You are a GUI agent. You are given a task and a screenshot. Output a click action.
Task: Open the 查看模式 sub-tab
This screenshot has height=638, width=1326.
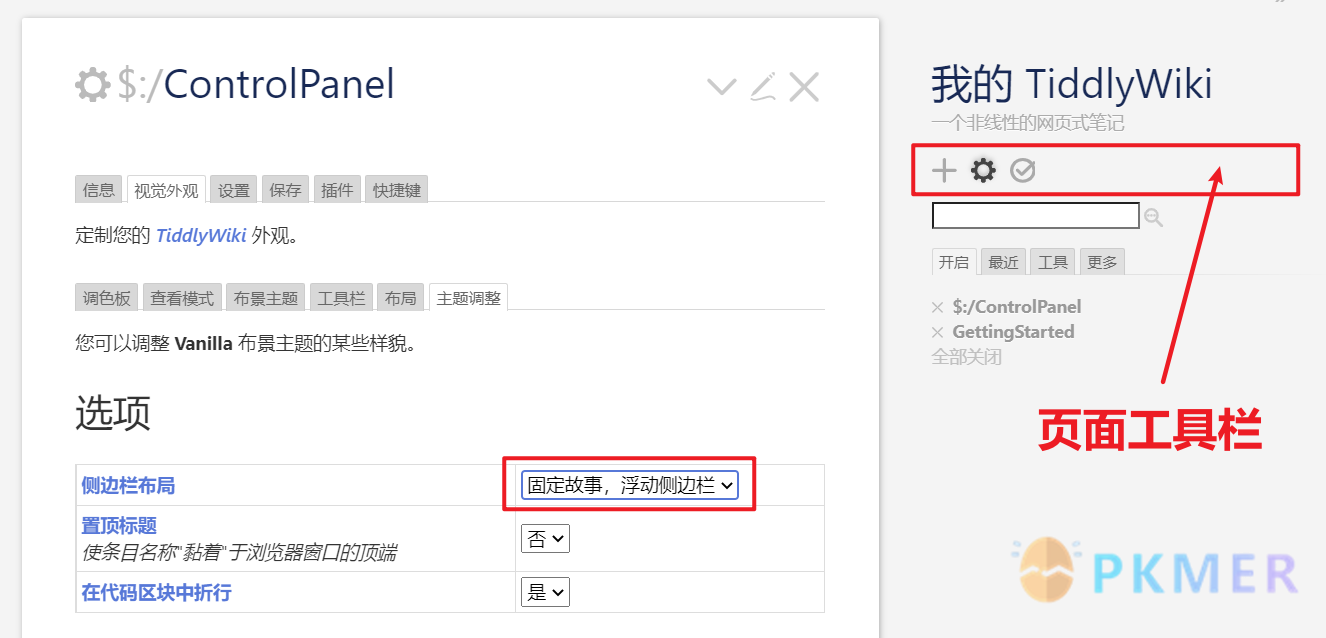pyautogui.click(x=182, y=297)
